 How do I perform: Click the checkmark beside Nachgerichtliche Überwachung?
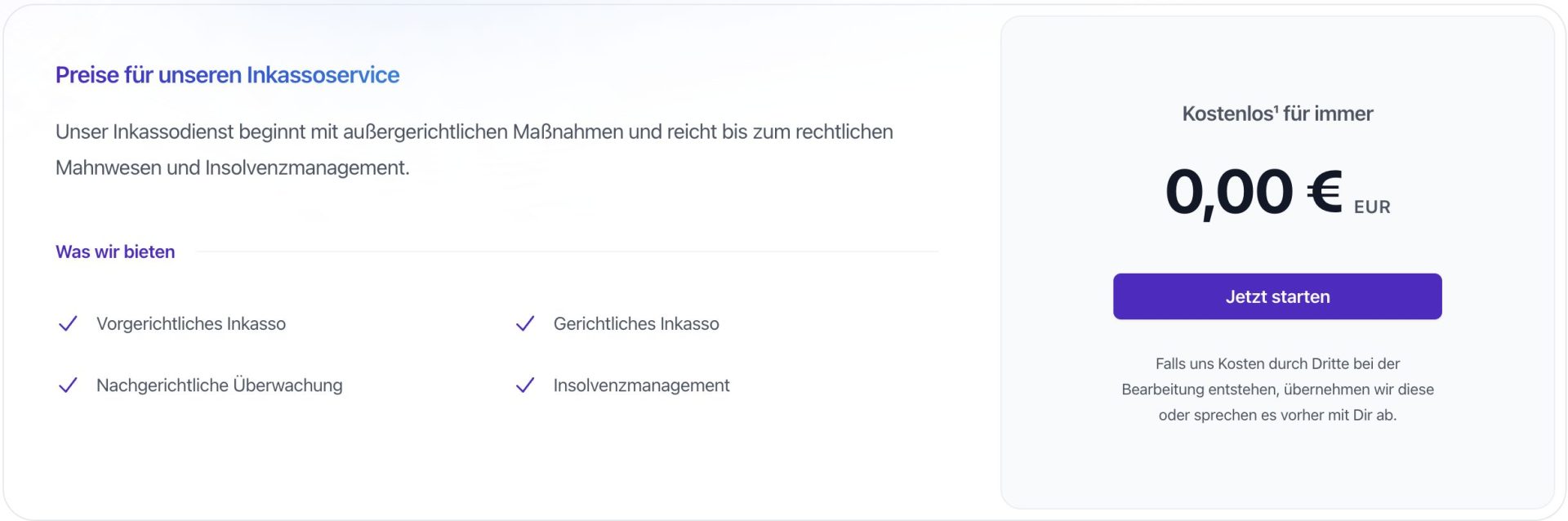coord(68,385)
